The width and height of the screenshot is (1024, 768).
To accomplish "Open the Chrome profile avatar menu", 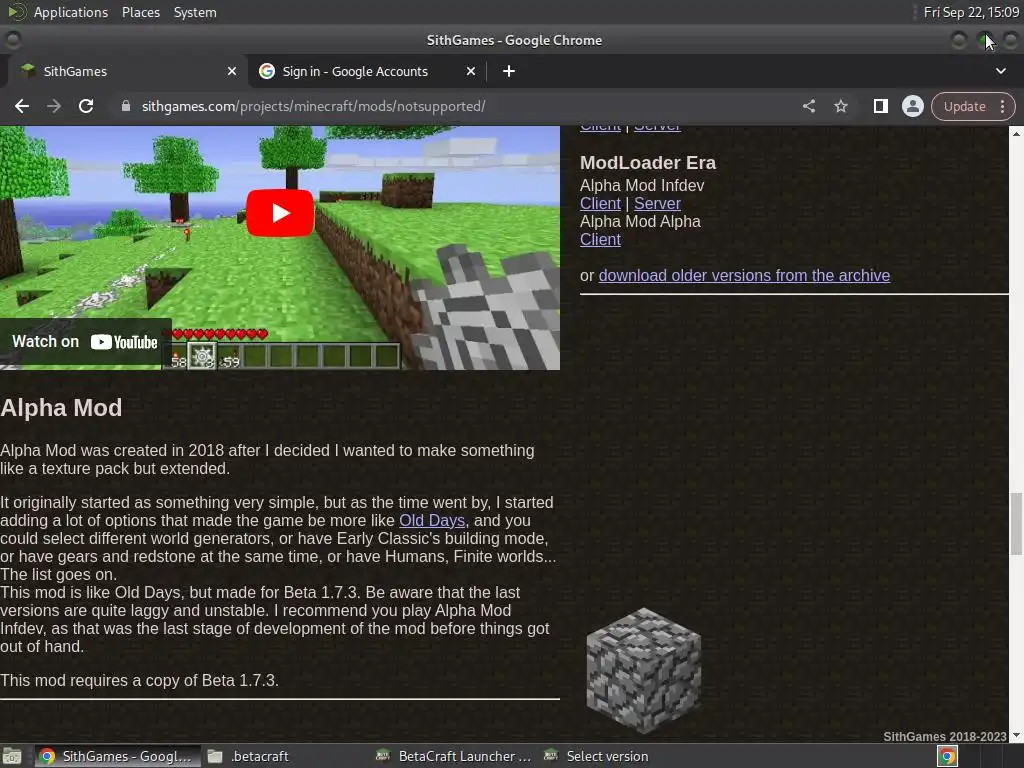I will pyautogui.click(x=912, y=106).
